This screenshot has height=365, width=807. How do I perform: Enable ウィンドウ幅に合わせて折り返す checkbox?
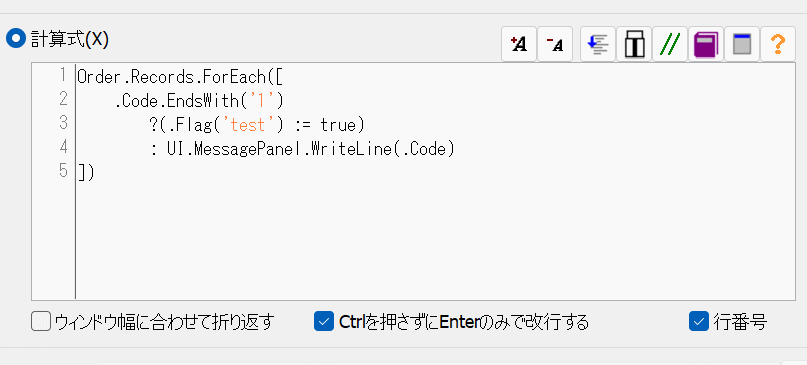coord(42,322)
